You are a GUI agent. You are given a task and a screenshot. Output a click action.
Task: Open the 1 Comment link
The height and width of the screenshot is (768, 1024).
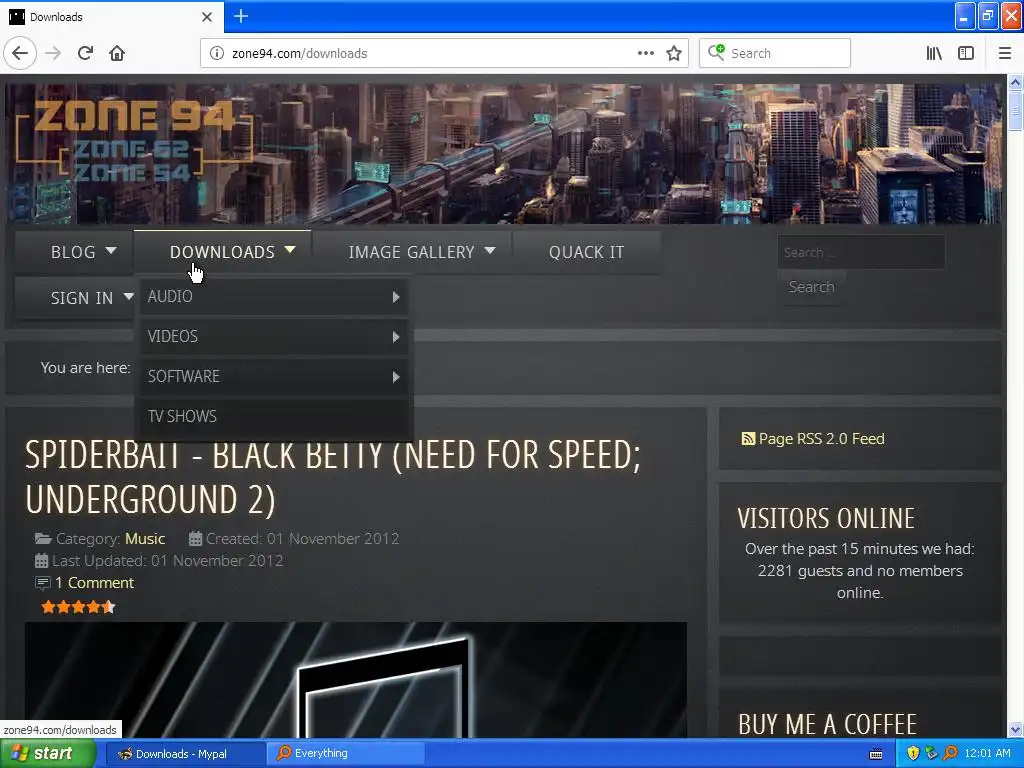click(x=94, y=583)
